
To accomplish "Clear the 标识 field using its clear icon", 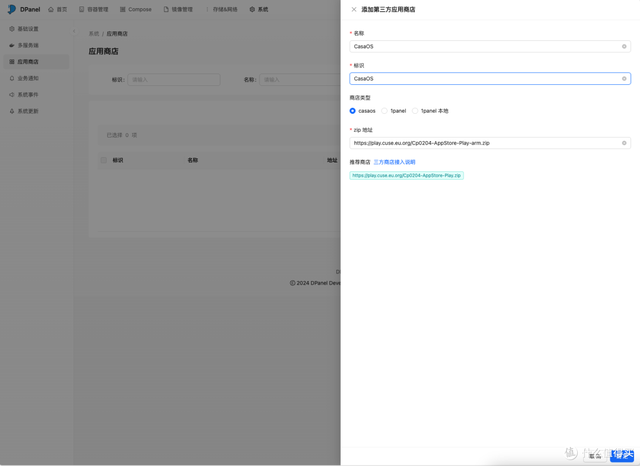I will [x=624, y=79].
